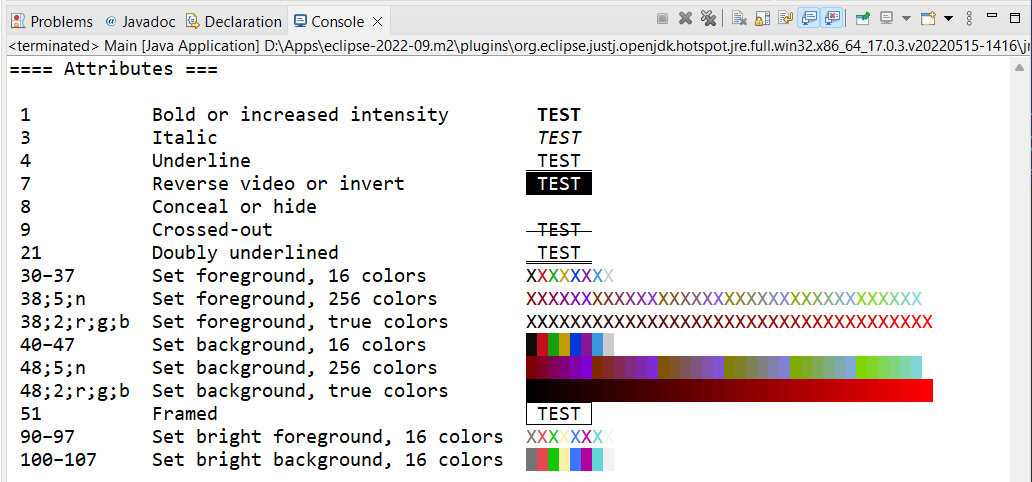Viewport: 1032px width, 482px height.
Task: Remove All Terminated Launches double-X icon
Action: coord(708,19)
